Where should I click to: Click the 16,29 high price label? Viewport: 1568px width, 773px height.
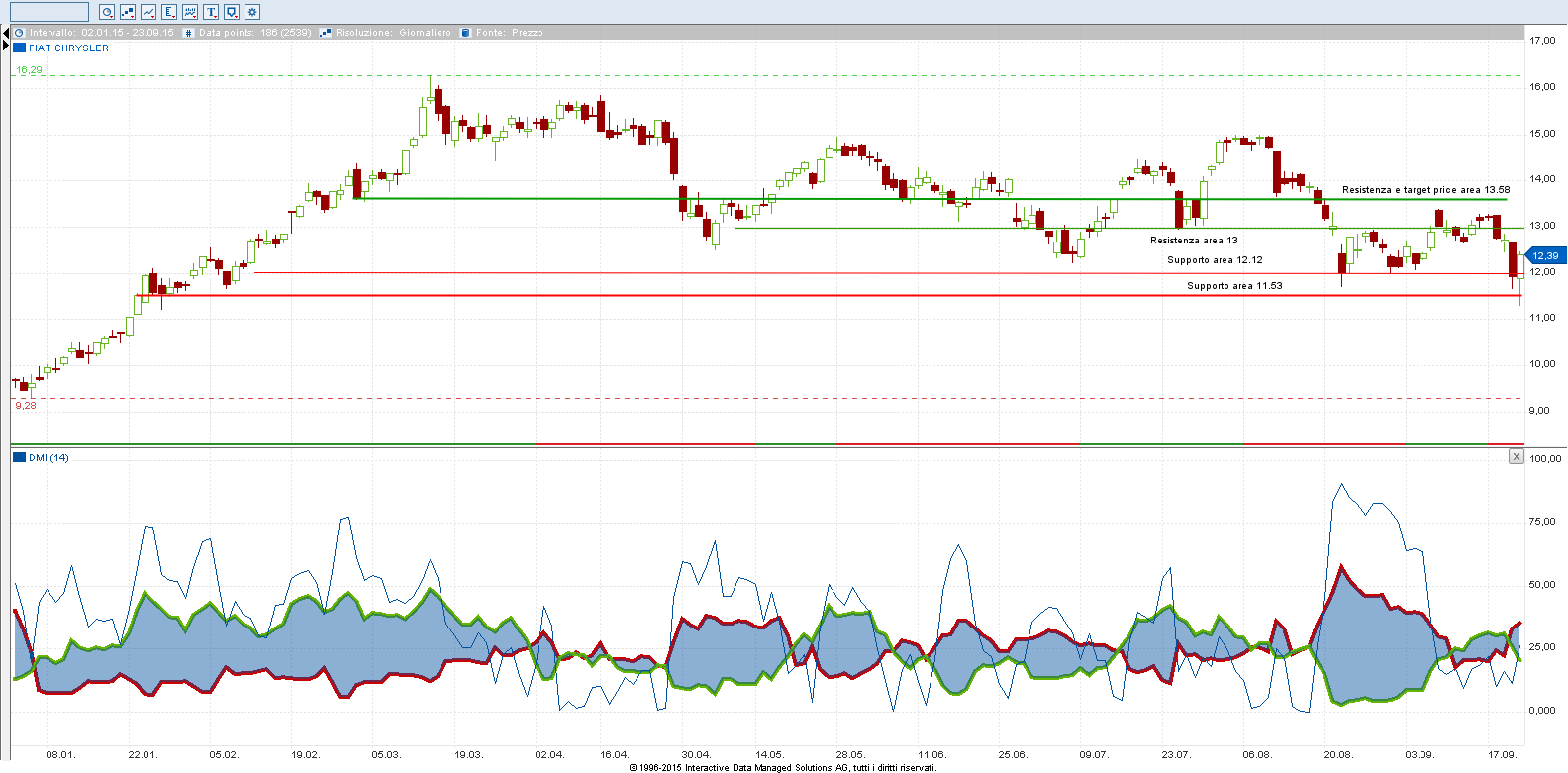tap(29, 70)
